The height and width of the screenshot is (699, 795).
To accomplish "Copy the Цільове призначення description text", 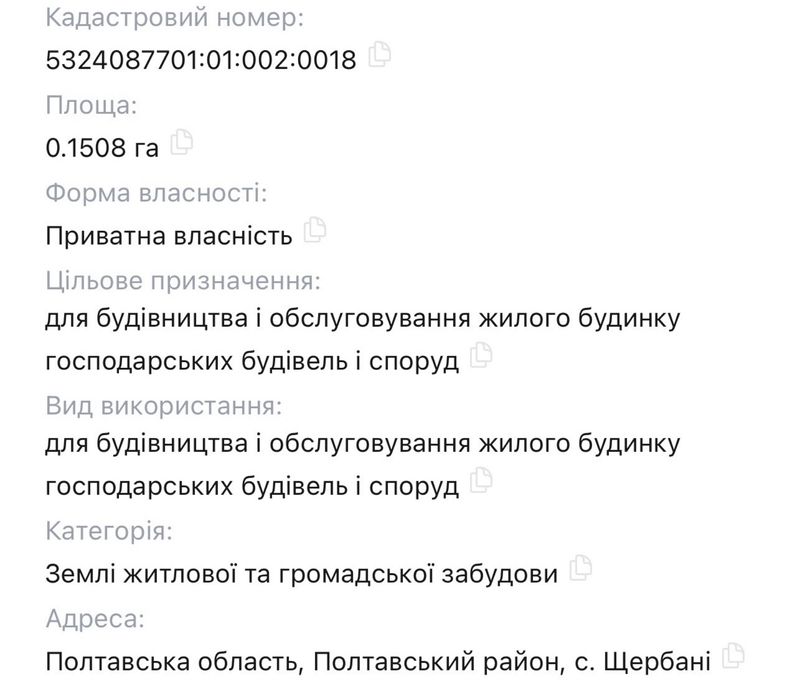I will click(x=483, y=355).
